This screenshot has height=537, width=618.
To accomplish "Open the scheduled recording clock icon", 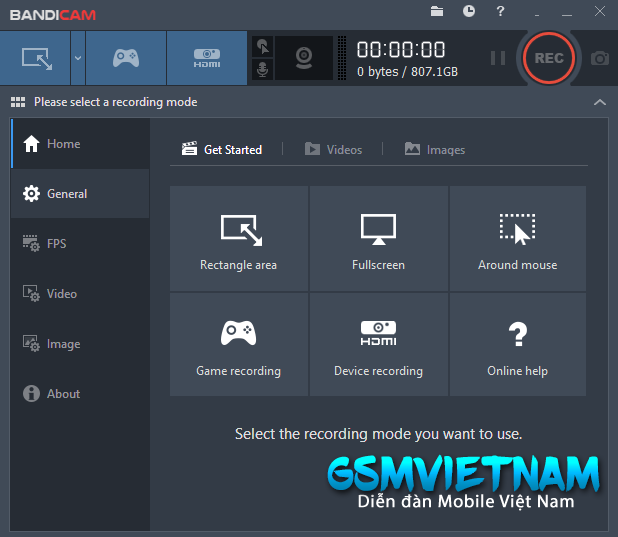I will pyautogui.click(x=469, y=11).
